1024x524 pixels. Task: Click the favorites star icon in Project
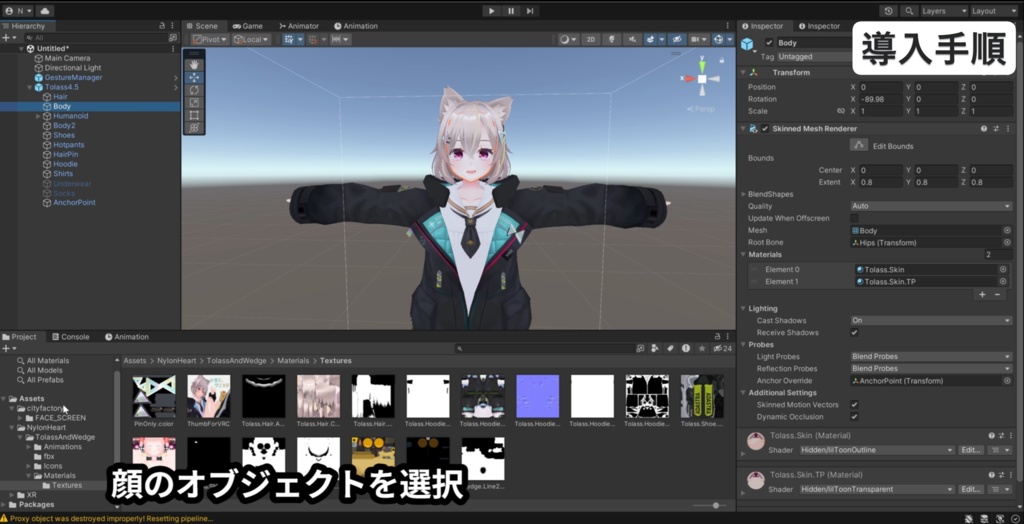click(702, 349)
